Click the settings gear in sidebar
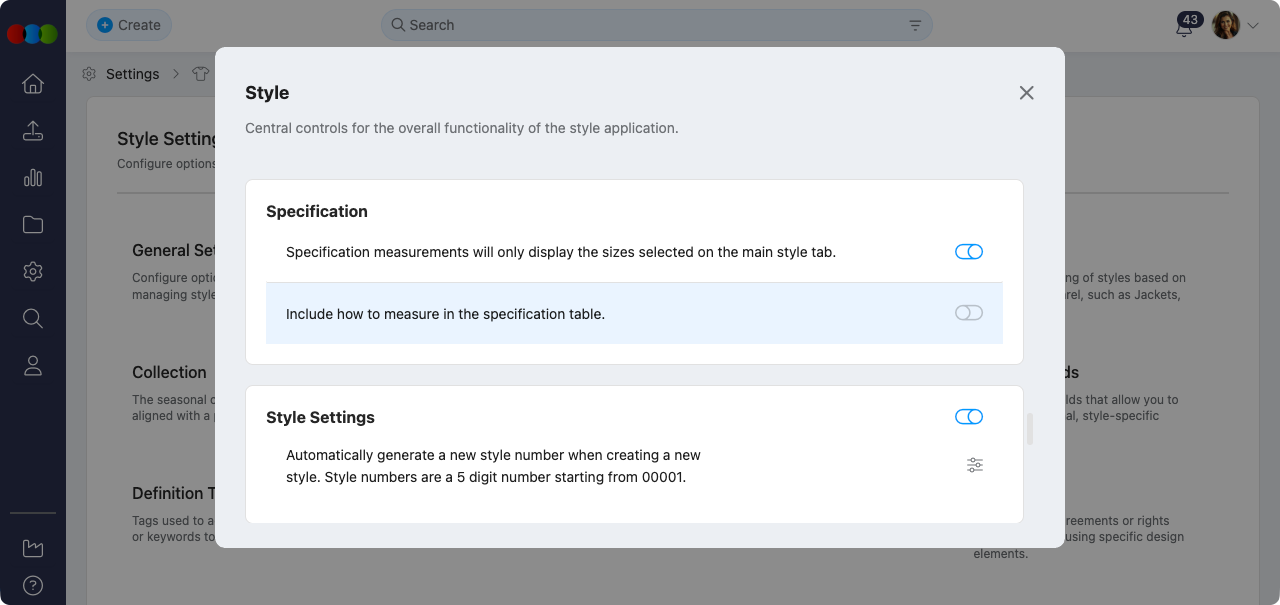Viewport: 1280px width, 605px height. tap(33, 272)
